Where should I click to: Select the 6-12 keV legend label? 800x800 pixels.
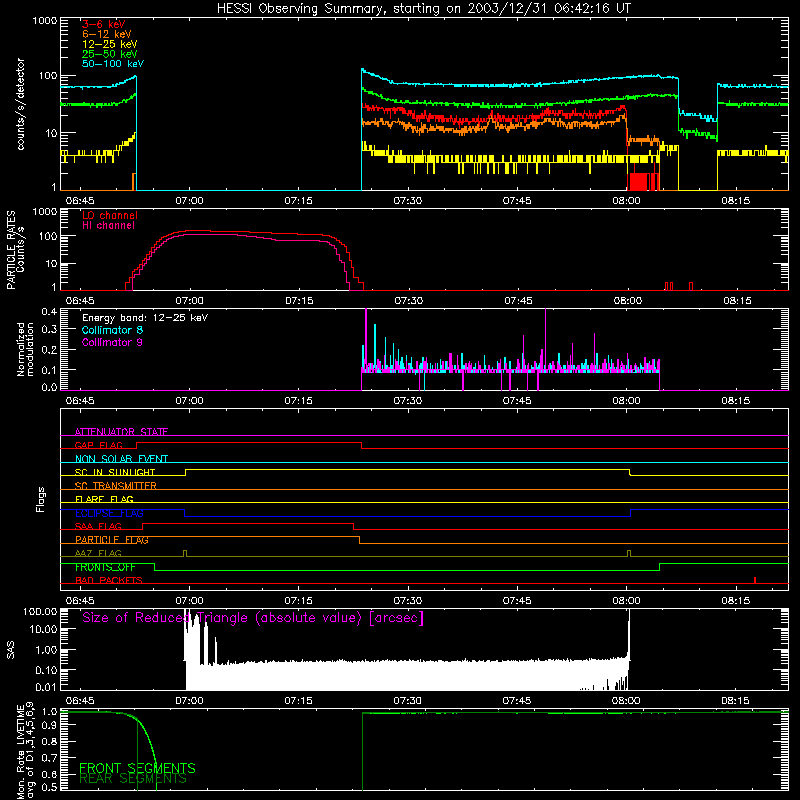coord(107,34)
